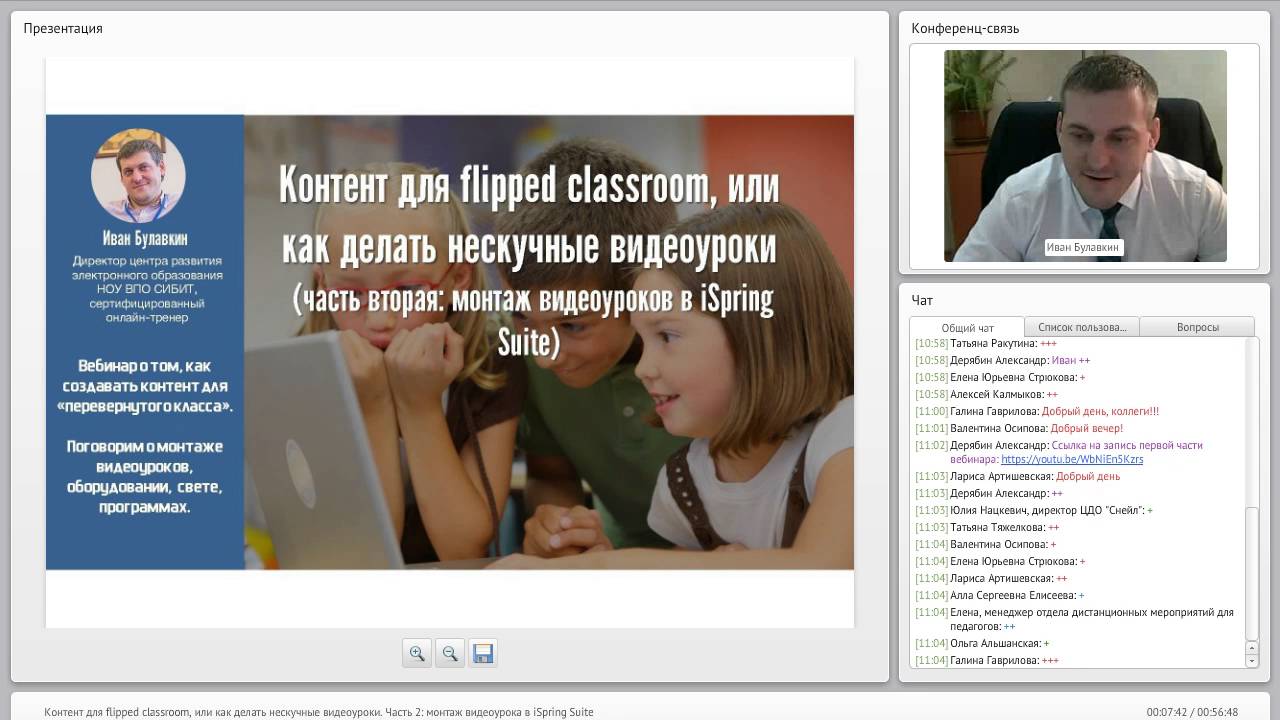Open the Вопросы tab

(x=1197, y=327)
